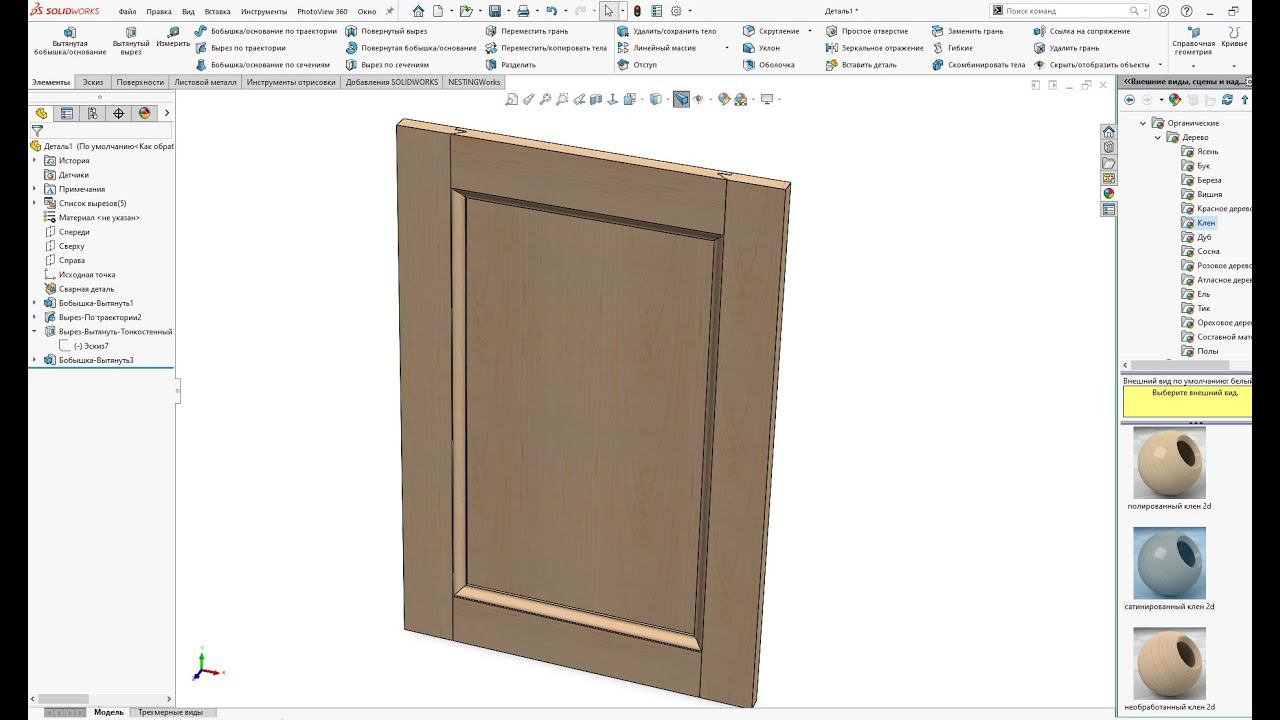The image size is (1280, 720).
Task: Click the Rebuild traffic light icon
Action: [637, 11]
